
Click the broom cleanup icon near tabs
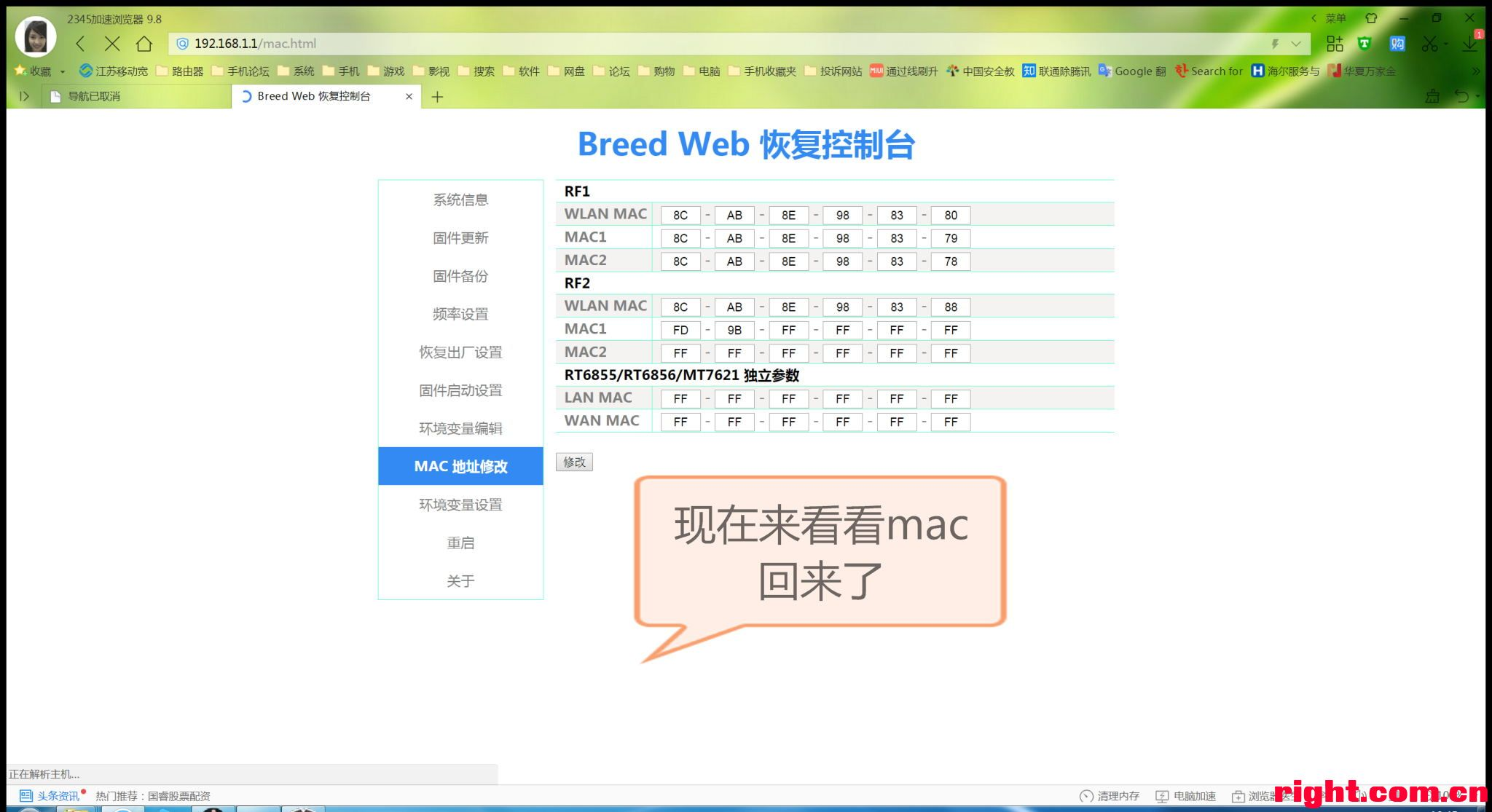pos(1432,96)
